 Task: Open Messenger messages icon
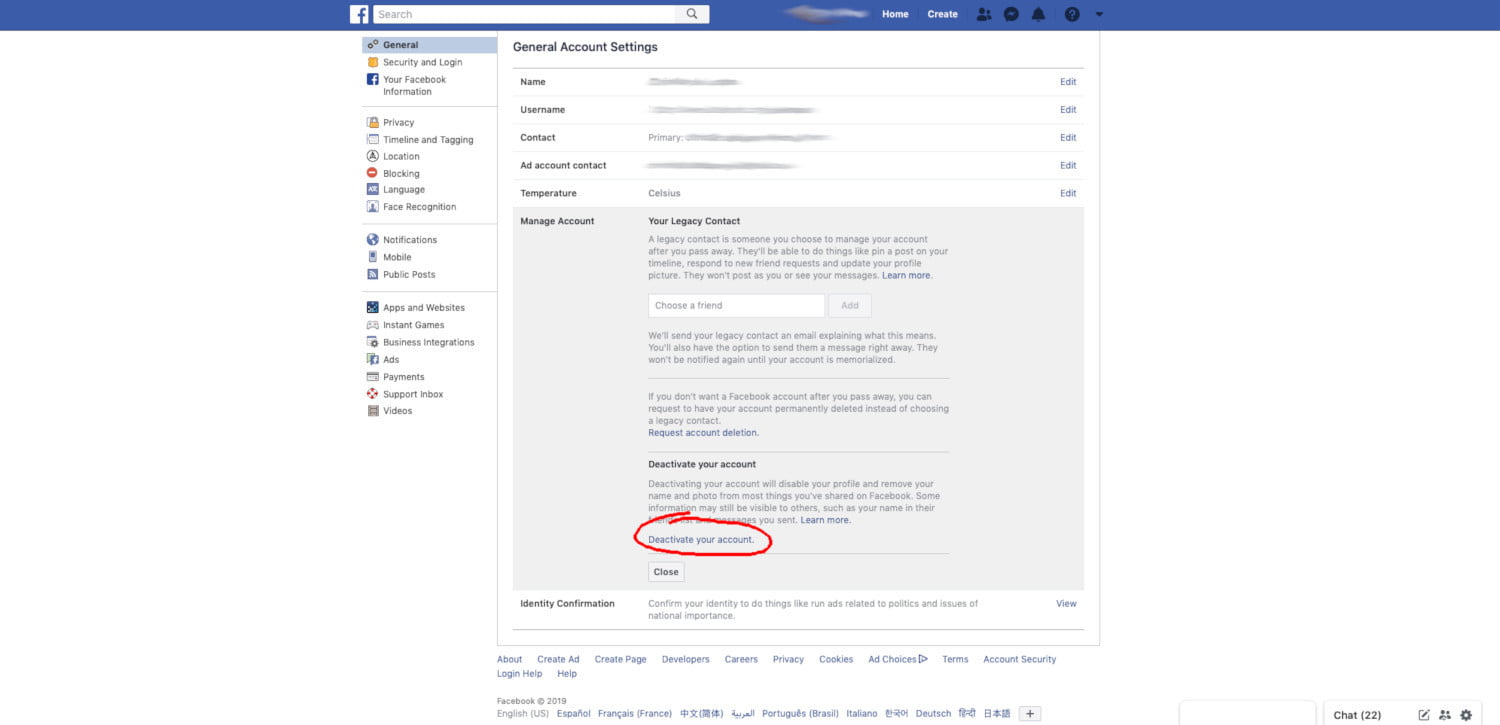point(1011,14)
